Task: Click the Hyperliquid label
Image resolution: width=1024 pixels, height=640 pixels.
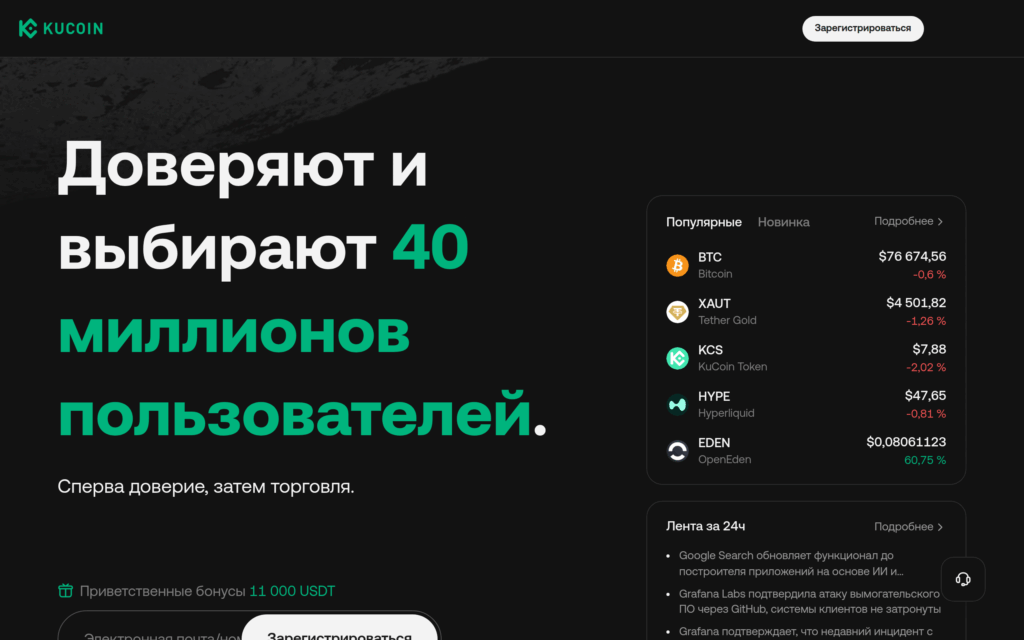Action: (x=726, y=413)
